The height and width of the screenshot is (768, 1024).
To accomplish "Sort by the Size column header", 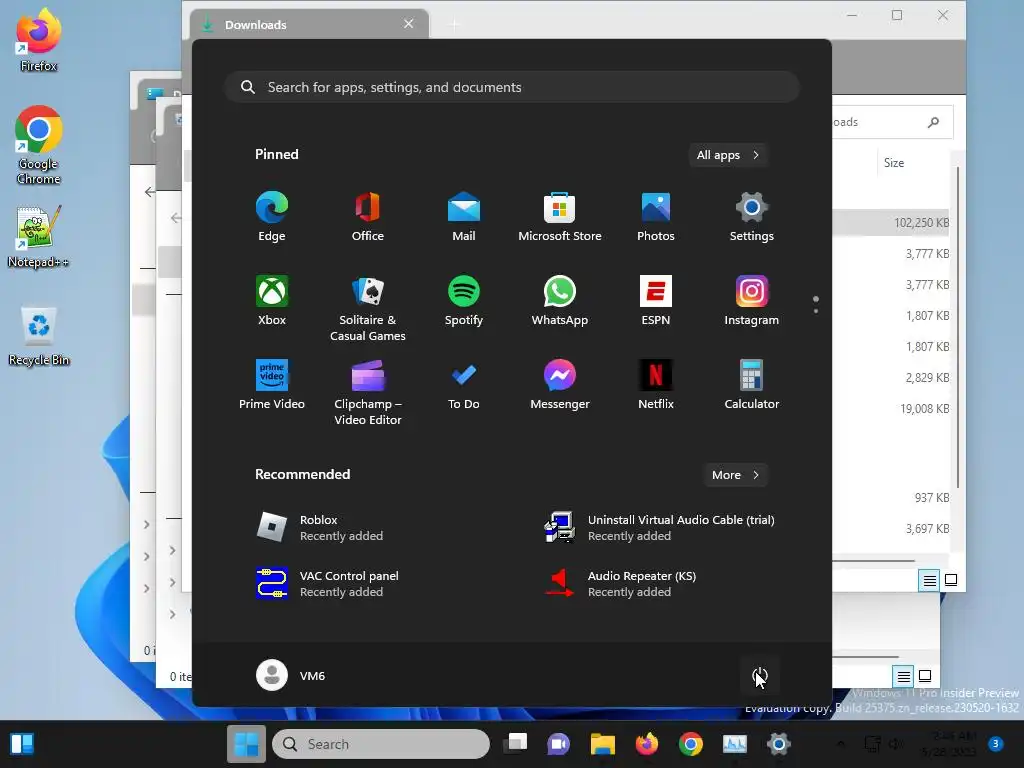I will [894, 163].
